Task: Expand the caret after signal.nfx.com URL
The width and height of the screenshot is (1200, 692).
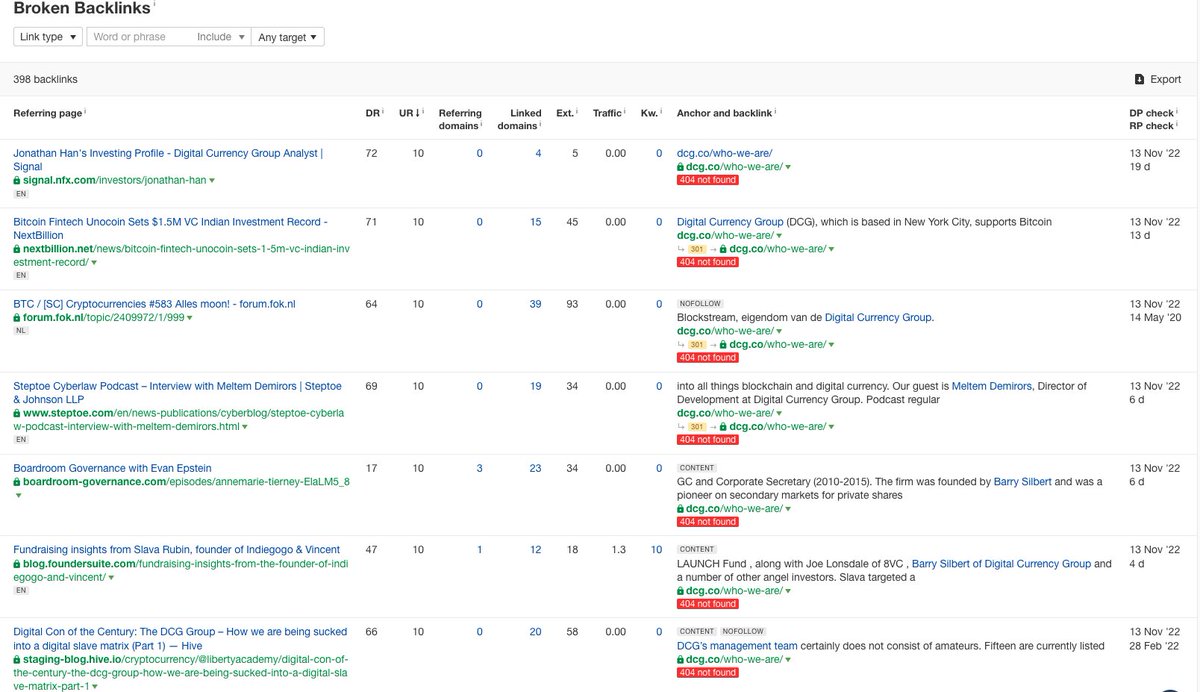Action: pyautogui.click(x=212, y=181)
